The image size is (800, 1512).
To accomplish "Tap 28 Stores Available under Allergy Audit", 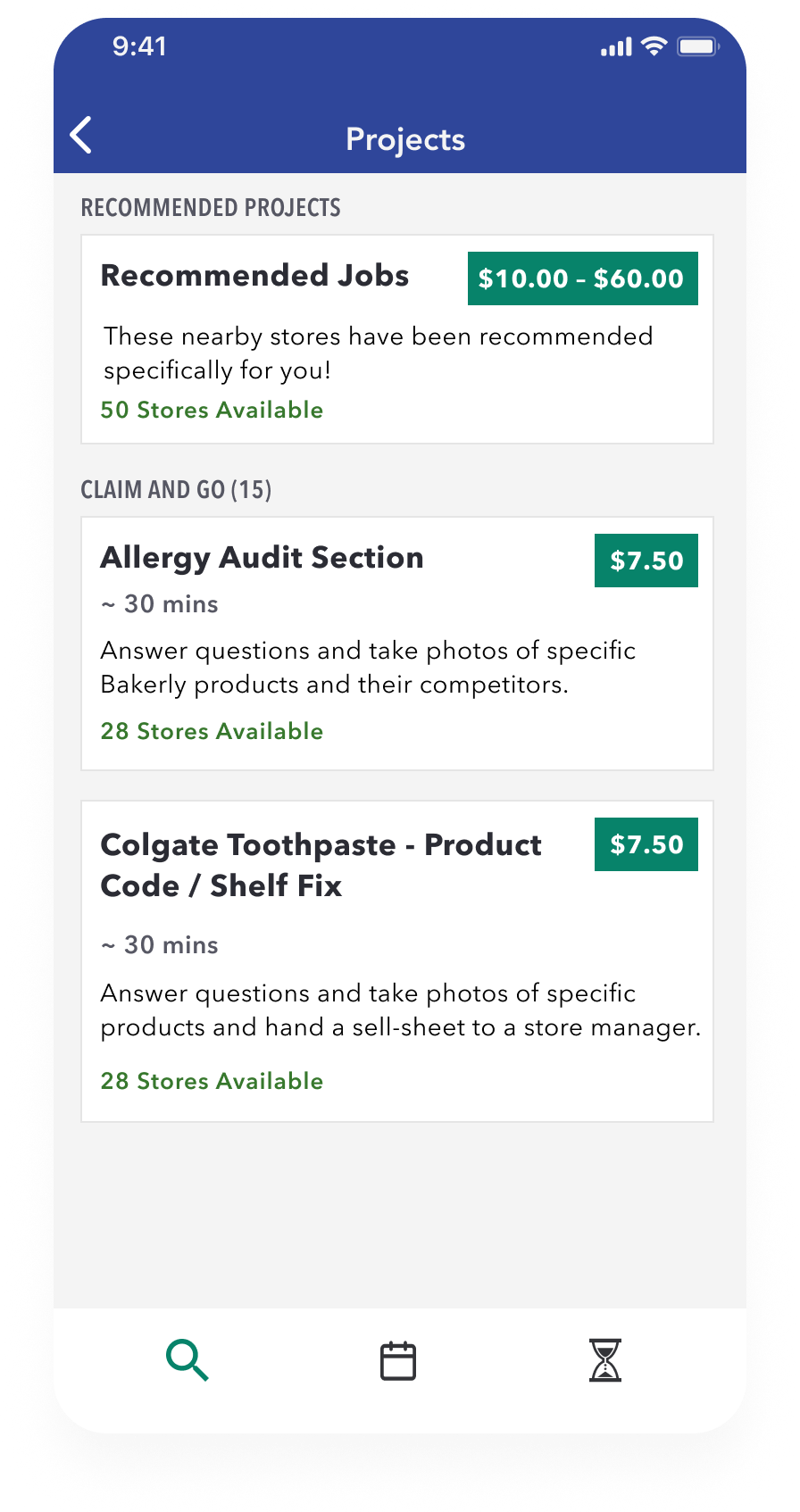I will click(x=212, y=732).
